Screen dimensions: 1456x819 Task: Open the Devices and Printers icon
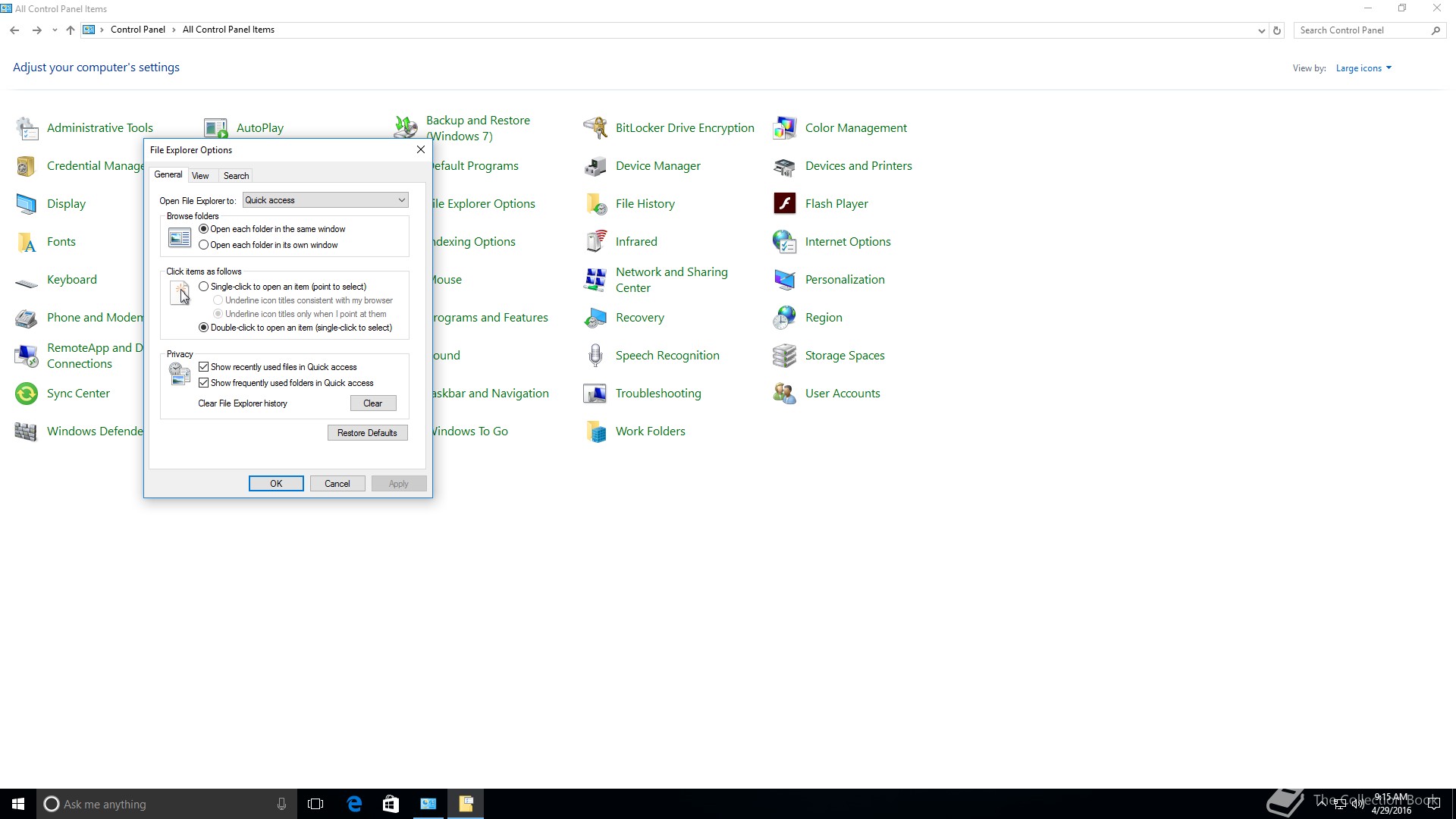tap(785, 166)
